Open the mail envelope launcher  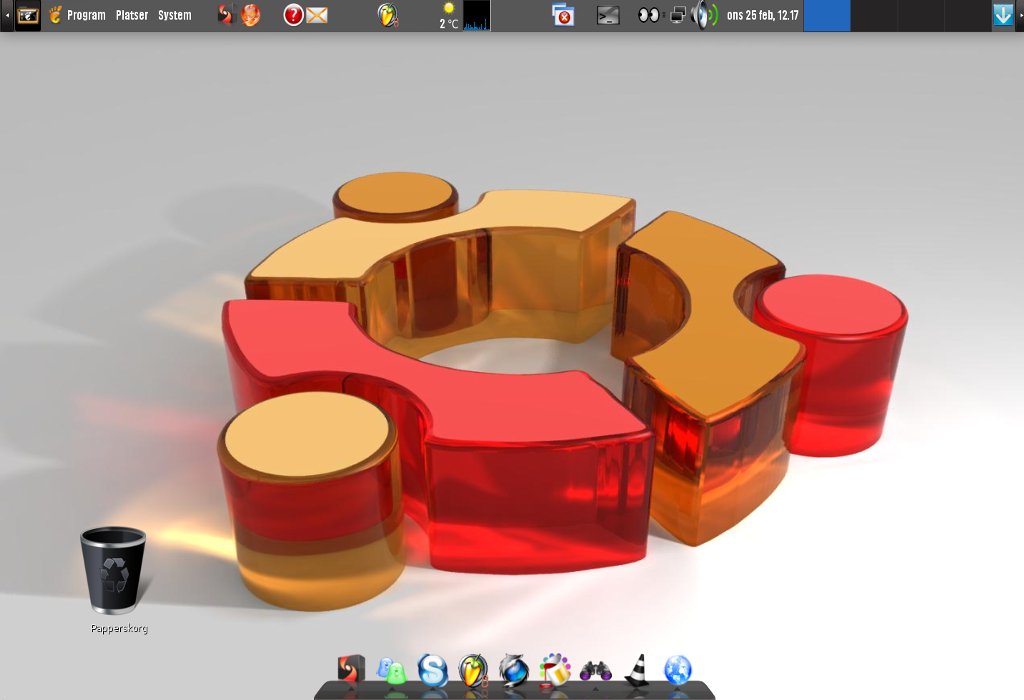[317, 15]
